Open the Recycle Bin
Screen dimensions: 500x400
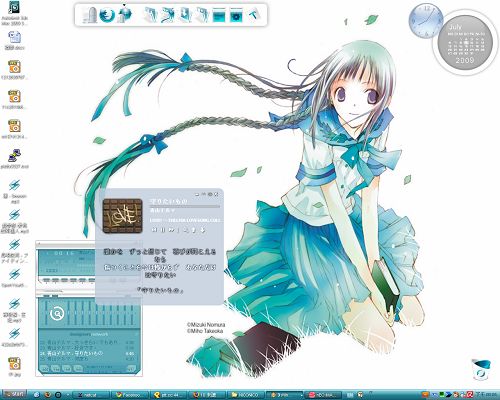pyautogui.click(x=481, y=369)
